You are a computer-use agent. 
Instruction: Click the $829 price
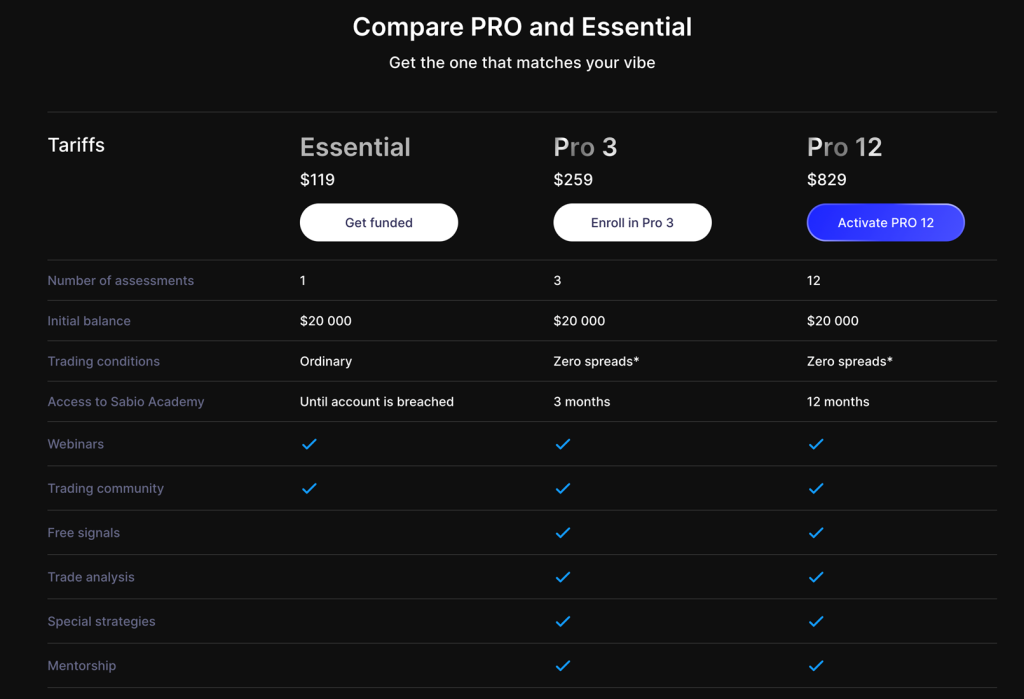tap(827, 180)
